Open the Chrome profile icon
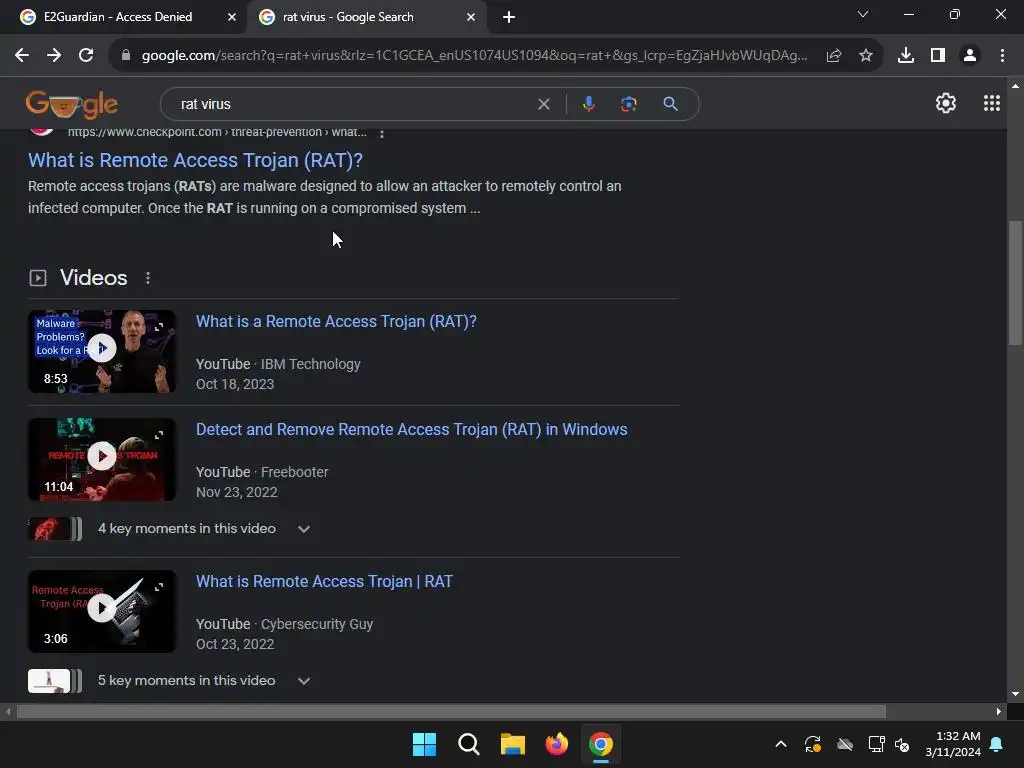1024x768 pixels. pyautogui.click(x=970, y=56)
